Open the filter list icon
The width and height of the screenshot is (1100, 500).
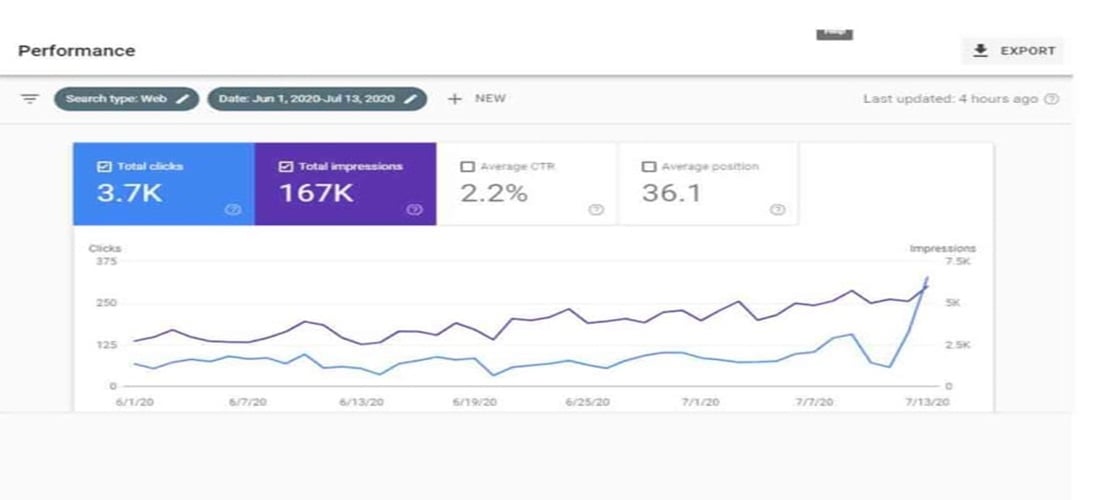30,99
